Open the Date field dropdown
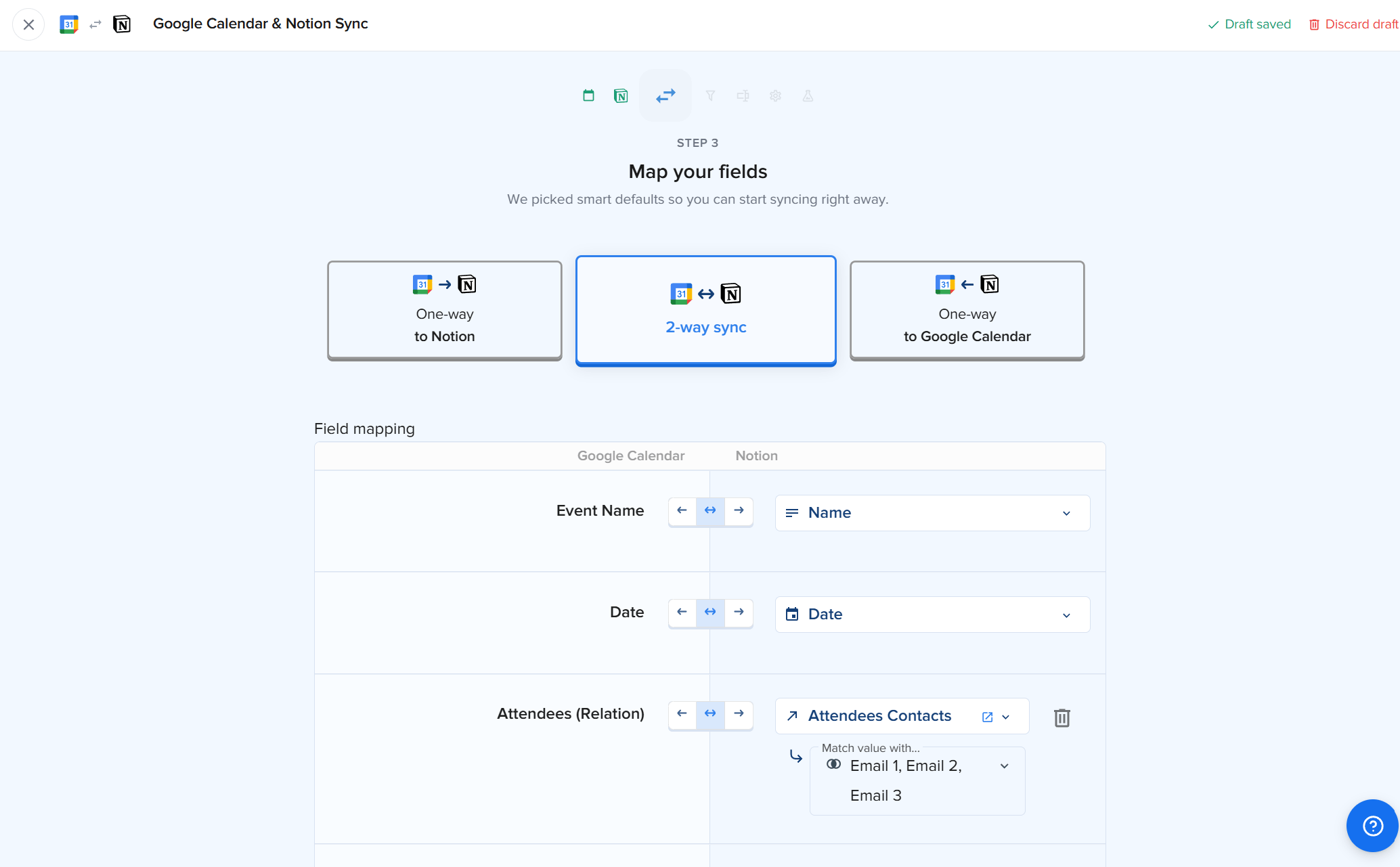1400x867 pixels. [x=932, y=615]
